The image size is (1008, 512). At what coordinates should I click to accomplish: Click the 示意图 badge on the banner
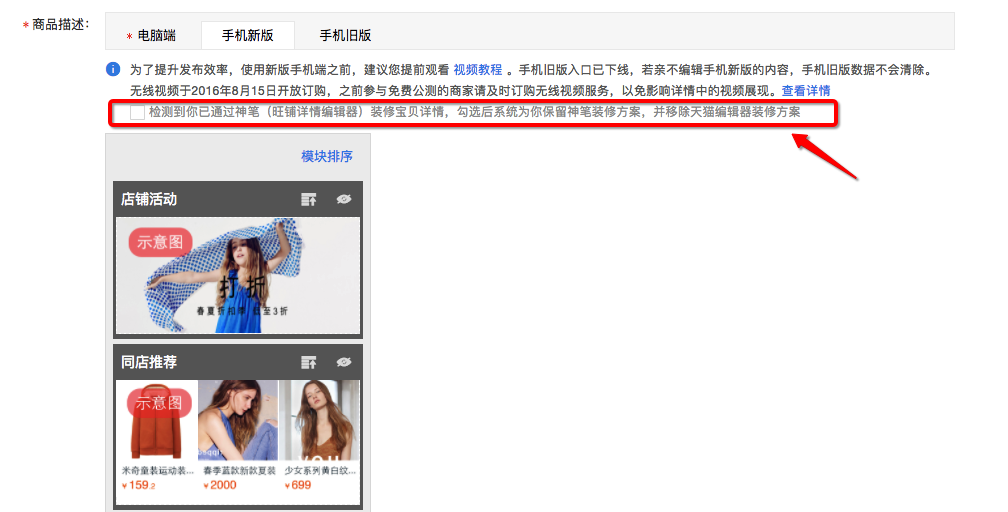tap(160, 241)
